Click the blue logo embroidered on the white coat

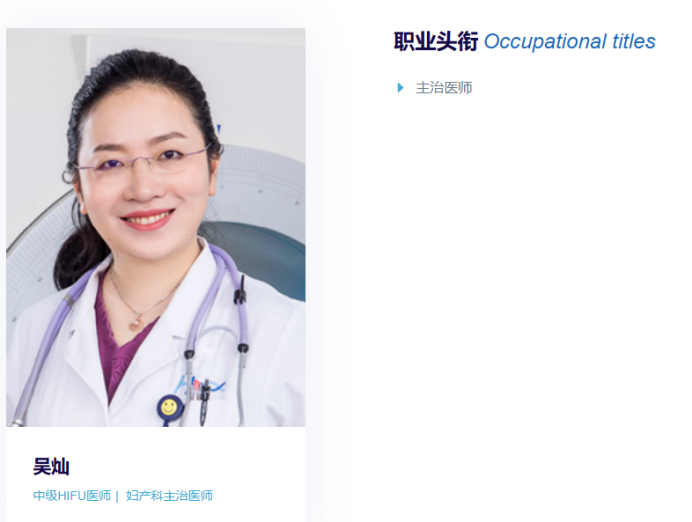201,385
